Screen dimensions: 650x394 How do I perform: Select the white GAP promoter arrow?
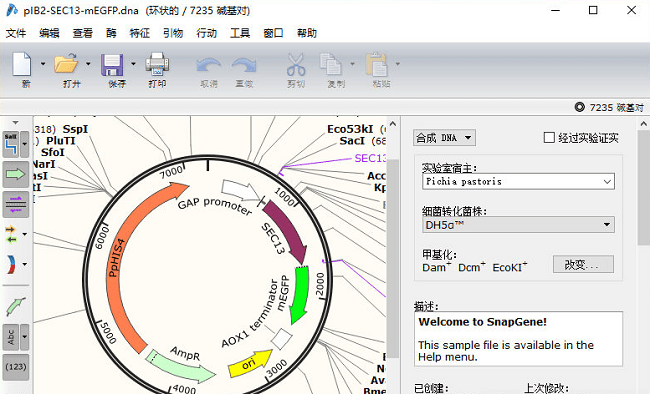(x=240, y=189)
